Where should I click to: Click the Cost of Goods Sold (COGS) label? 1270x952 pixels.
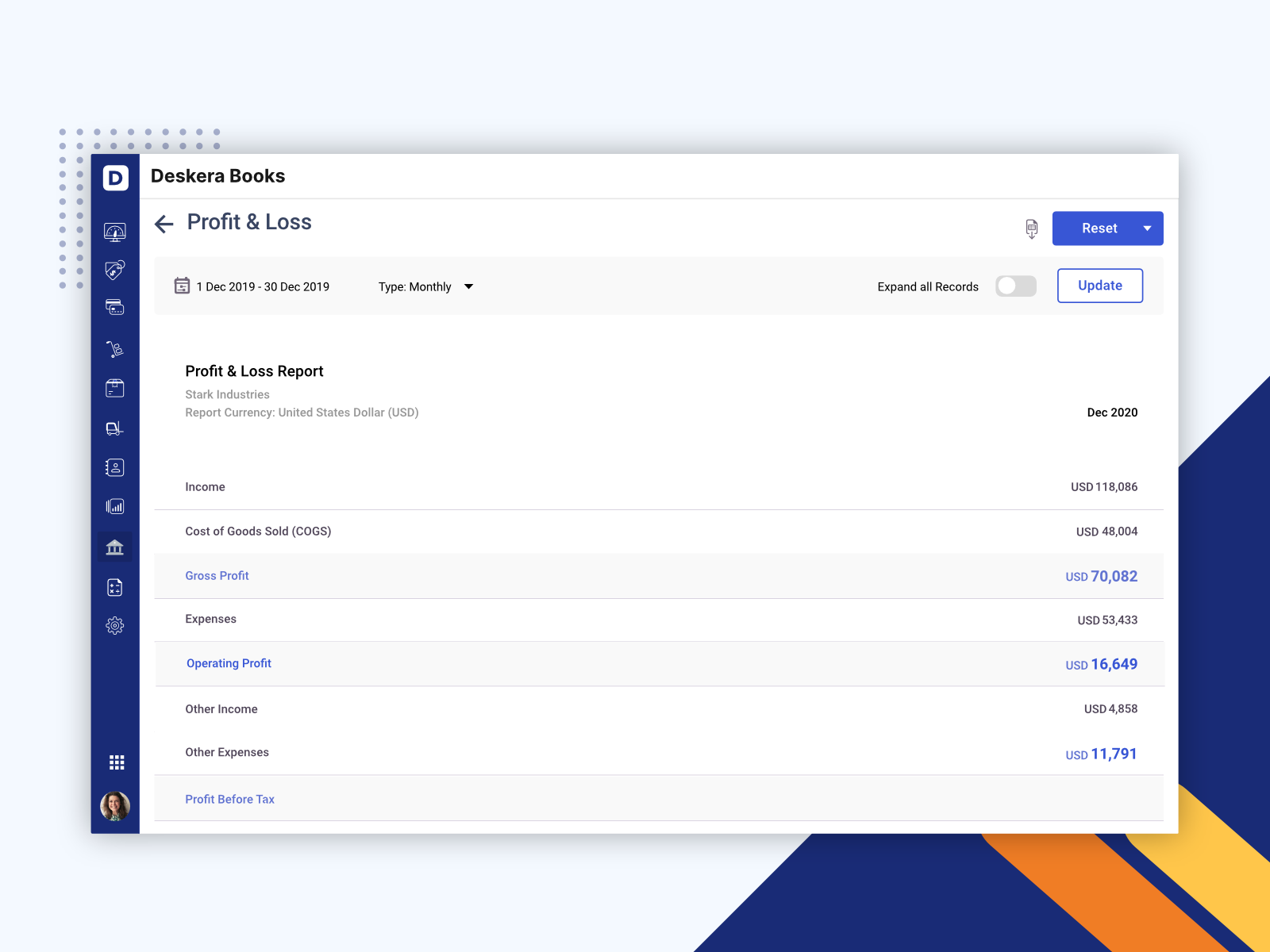[x=258, y=532]
